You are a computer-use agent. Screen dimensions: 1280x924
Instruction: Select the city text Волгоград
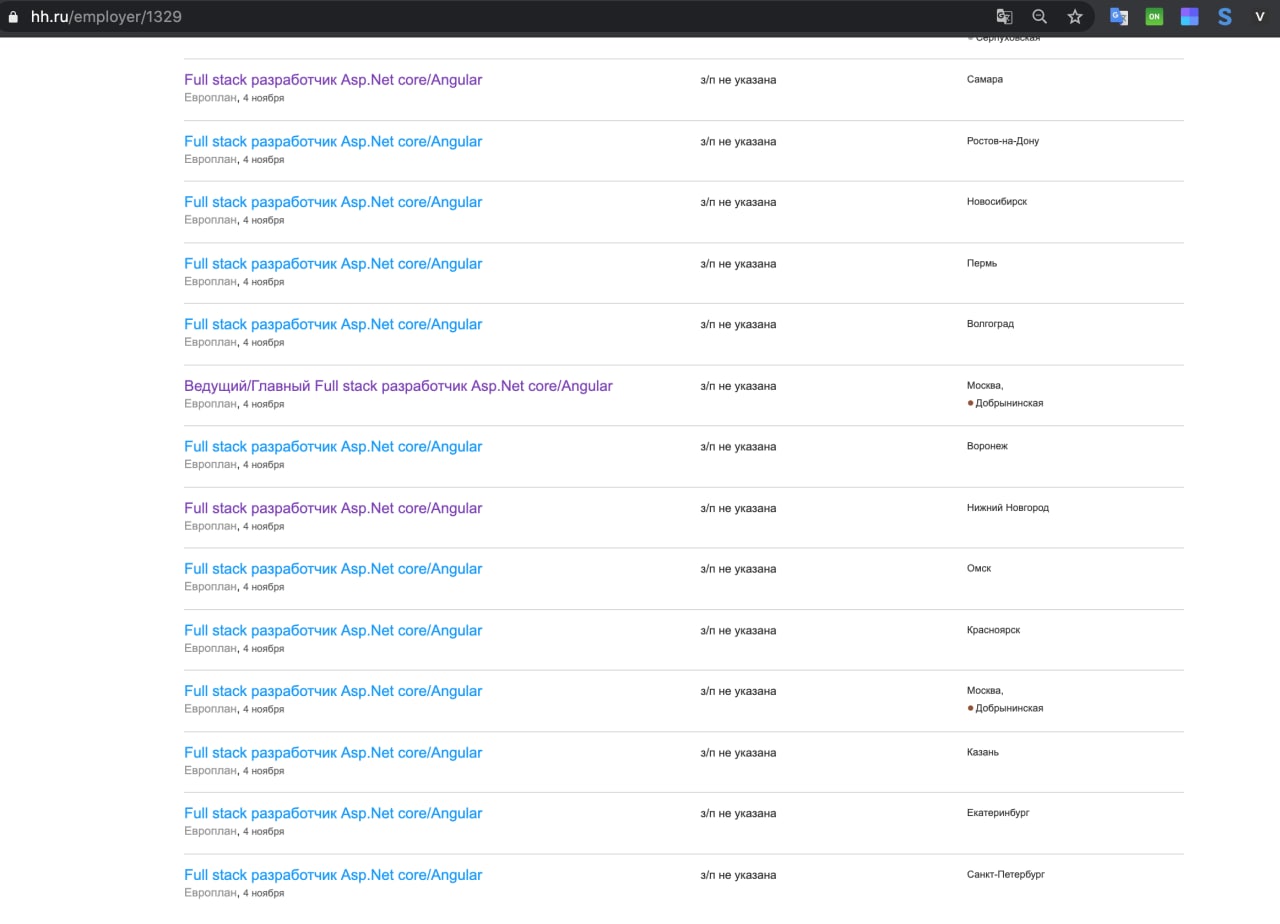point(990,324)
